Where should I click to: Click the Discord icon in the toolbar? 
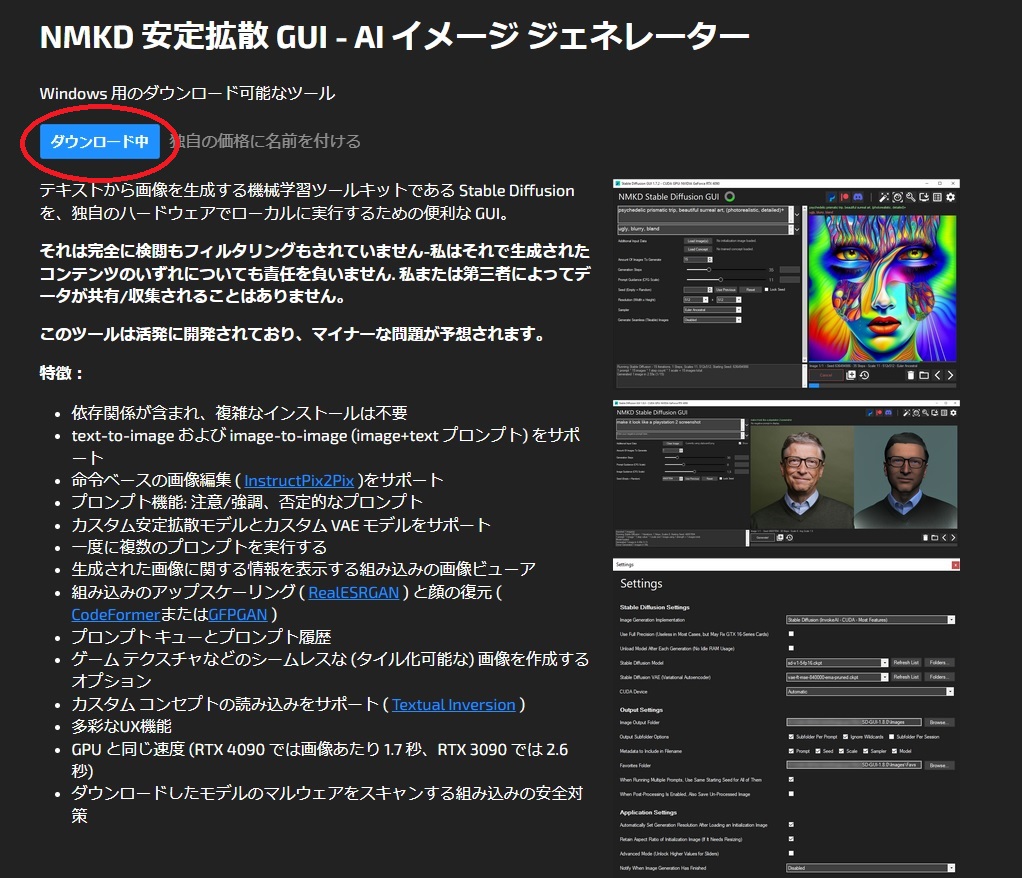click(x=858, y=197)
